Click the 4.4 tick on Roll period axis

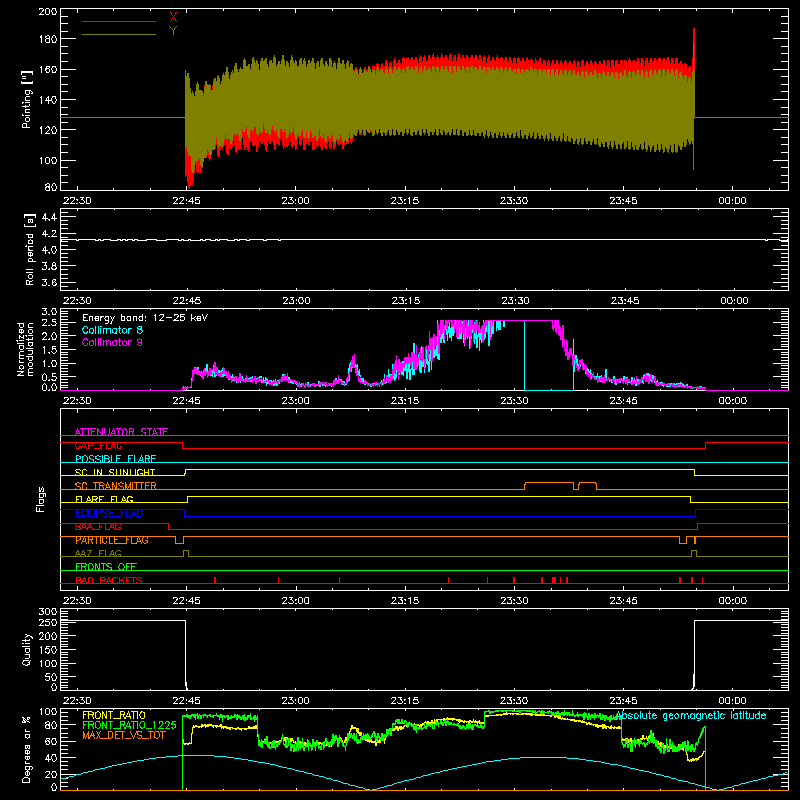pyautogui.click(x=49, y=217)
